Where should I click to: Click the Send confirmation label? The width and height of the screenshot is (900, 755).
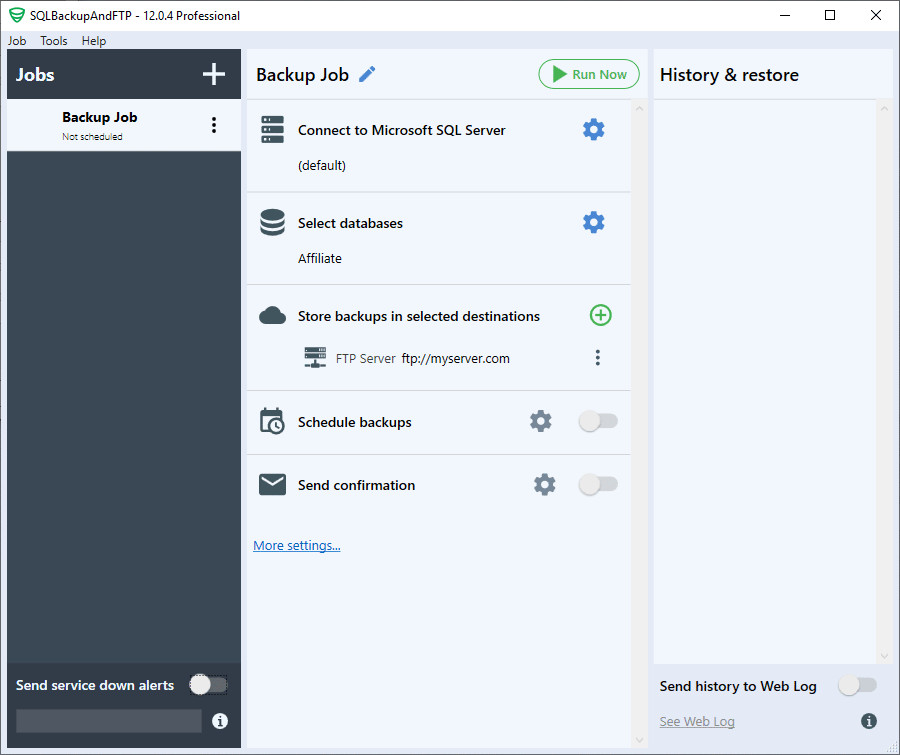356,485
